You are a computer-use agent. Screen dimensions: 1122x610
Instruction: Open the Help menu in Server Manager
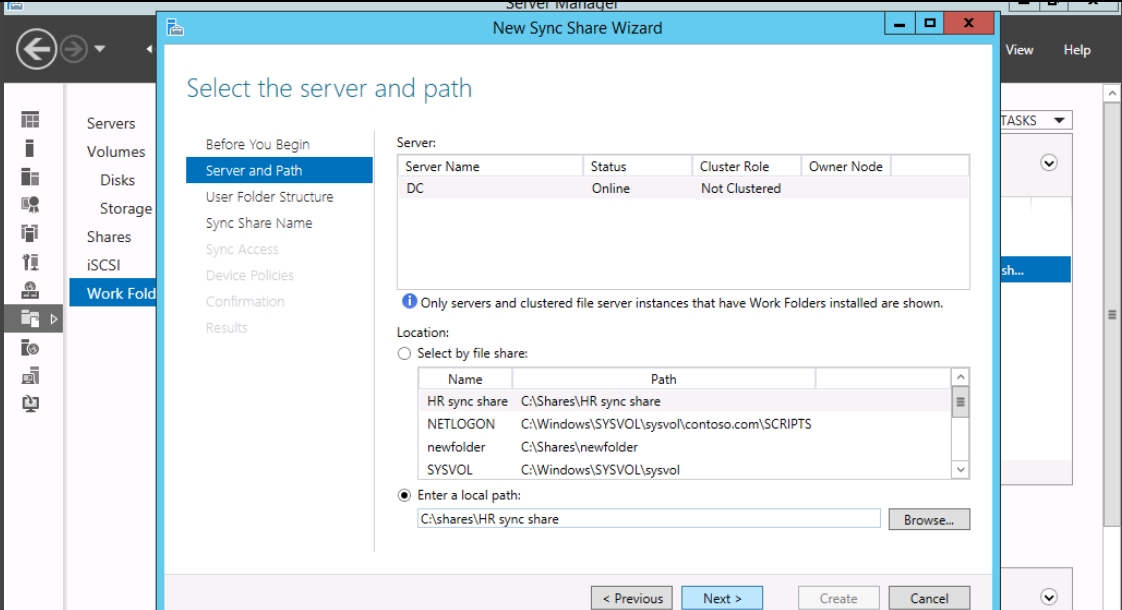(x=1076, y=50)
